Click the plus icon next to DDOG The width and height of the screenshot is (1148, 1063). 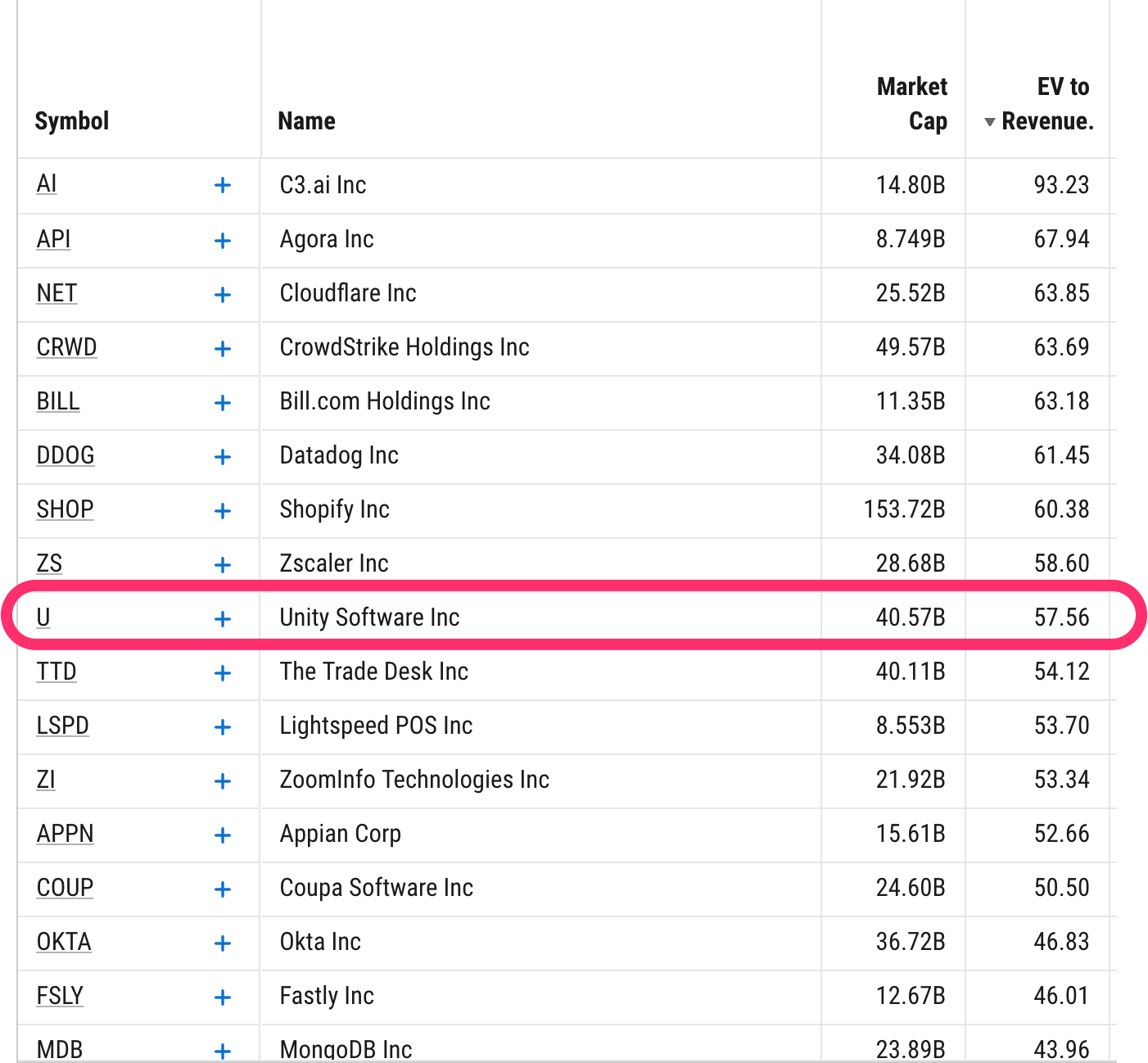pos(222,457)
